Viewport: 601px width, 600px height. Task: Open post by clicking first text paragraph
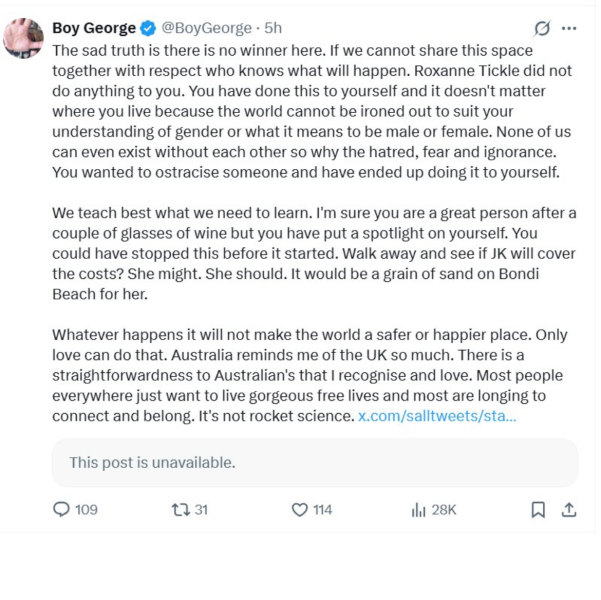point(300,110)
